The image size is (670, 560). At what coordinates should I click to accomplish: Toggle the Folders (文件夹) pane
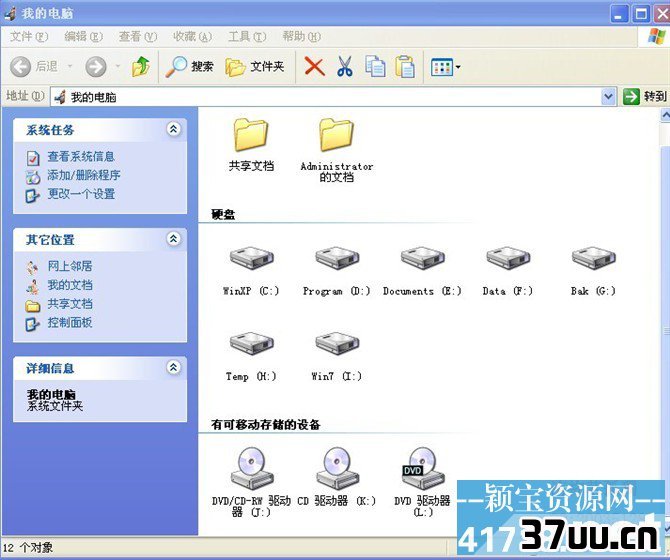point(255,67)
